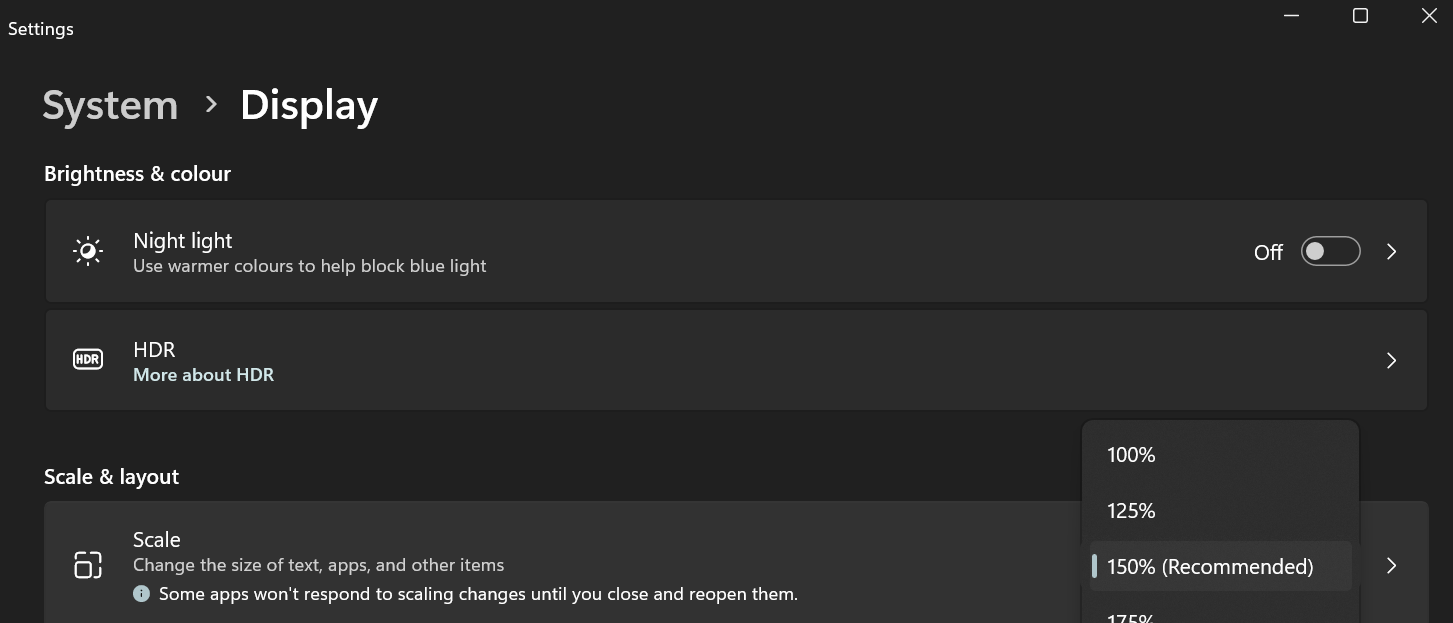Click the HDR badge icon
The width and height of the screenshot is (1453, 623).
[x=88, y=359]
